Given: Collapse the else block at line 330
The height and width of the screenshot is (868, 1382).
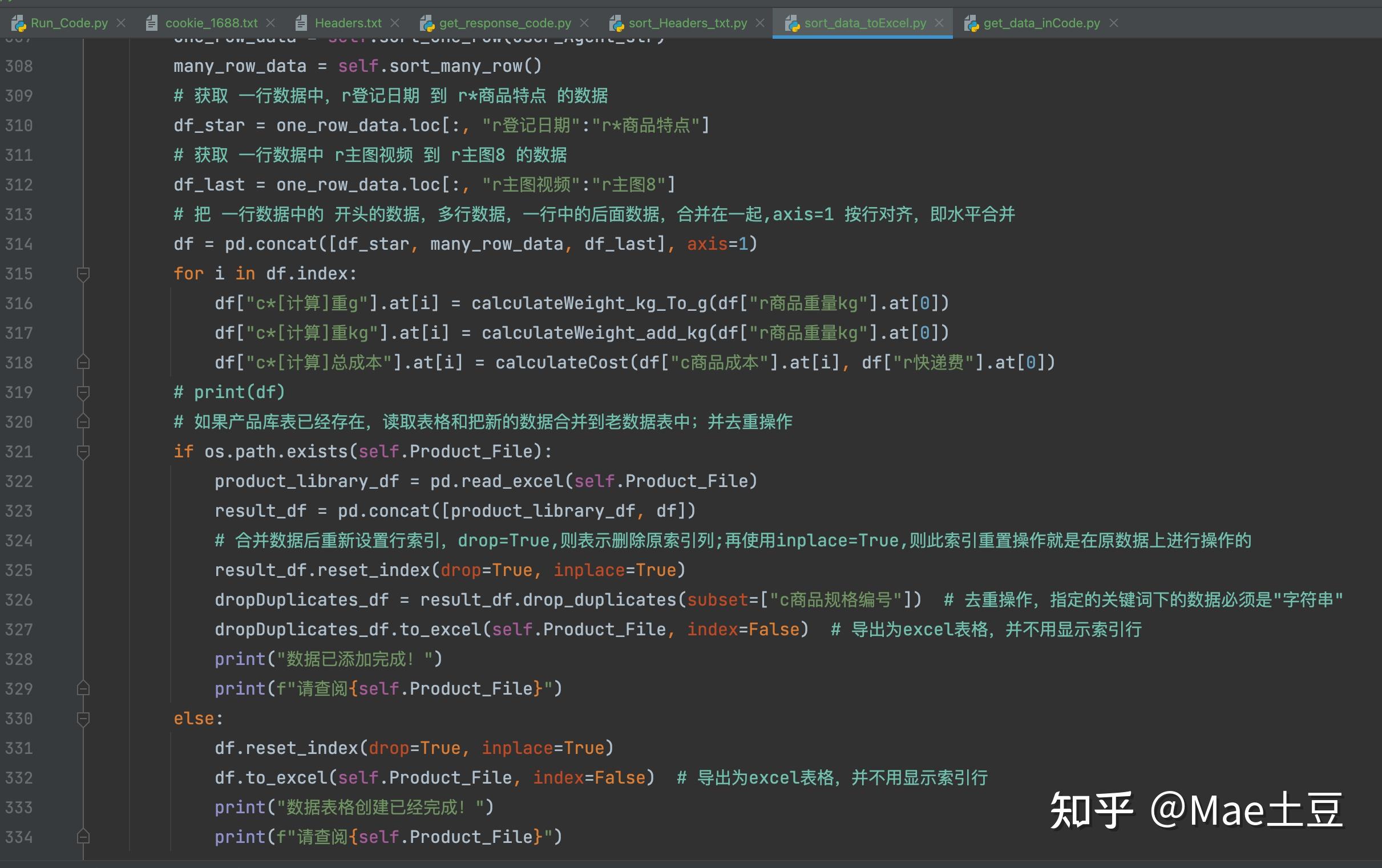Looking at the screenshot, I should tap(83, 719).
